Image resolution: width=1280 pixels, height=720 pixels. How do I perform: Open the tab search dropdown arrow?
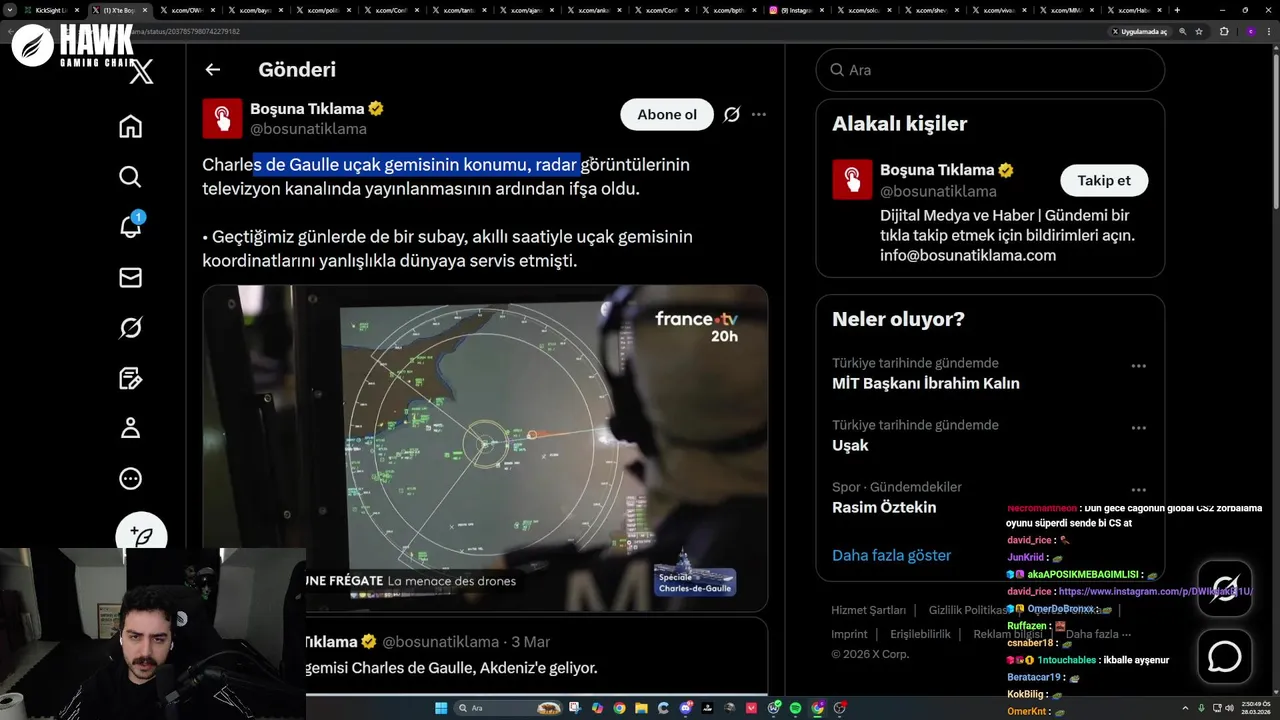pyautogui.click(x=10, y=10)
